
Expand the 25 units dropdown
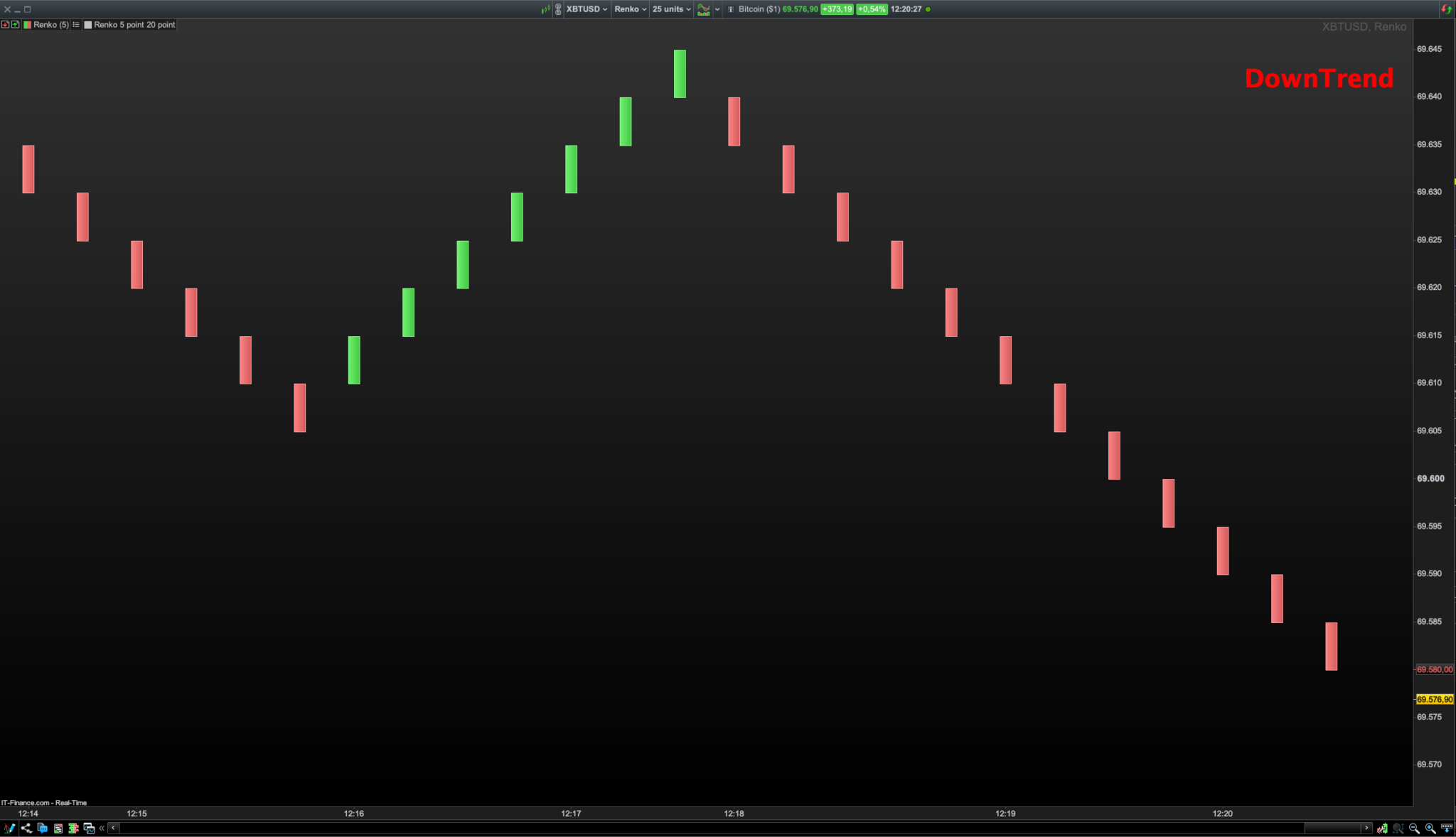pos(671,9)
